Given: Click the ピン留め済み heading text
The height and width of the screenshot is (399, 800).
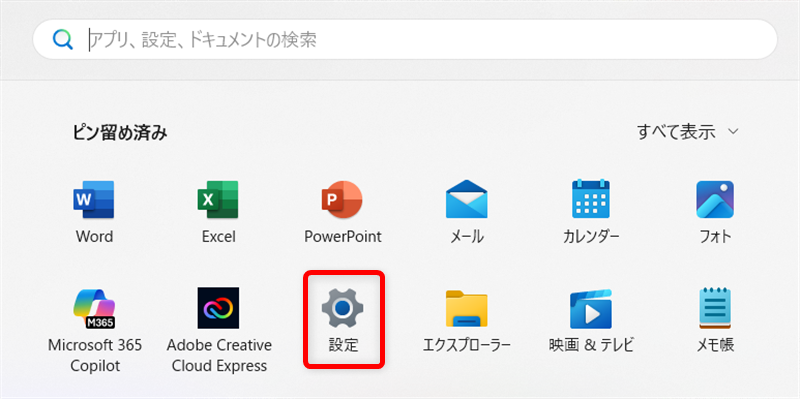Looking at the screenshot, I should click(120, 133).
